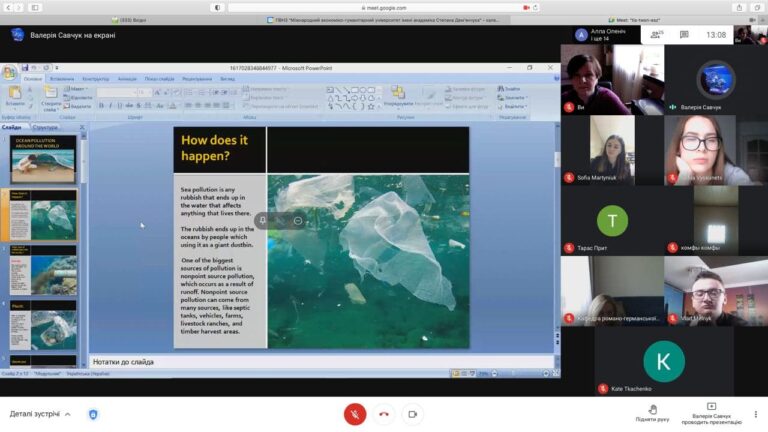768x432 pixels.
Task: Open Meet participants list icon
Action: click(x=657, y=35)
